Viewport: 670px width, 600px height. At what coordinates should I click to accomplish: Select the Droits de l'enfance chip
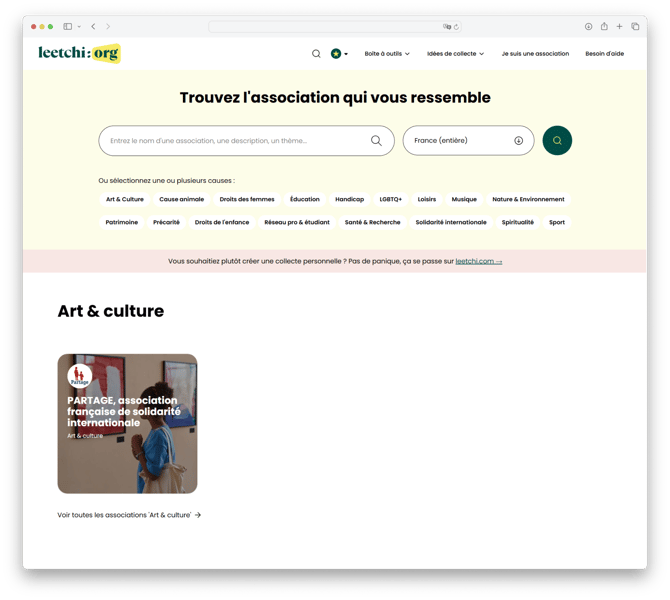(x=222, y=222)
